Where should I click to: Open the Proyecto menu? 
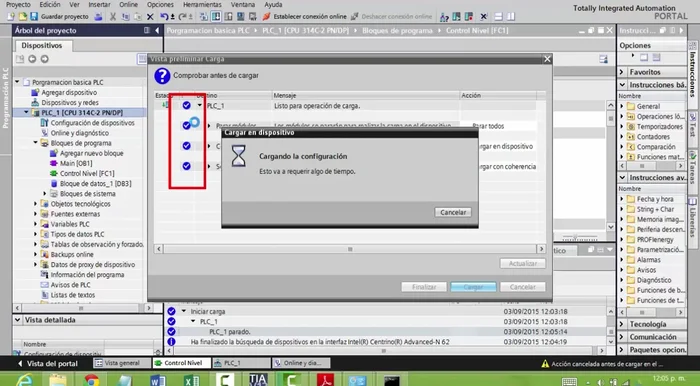coord(18,4)
